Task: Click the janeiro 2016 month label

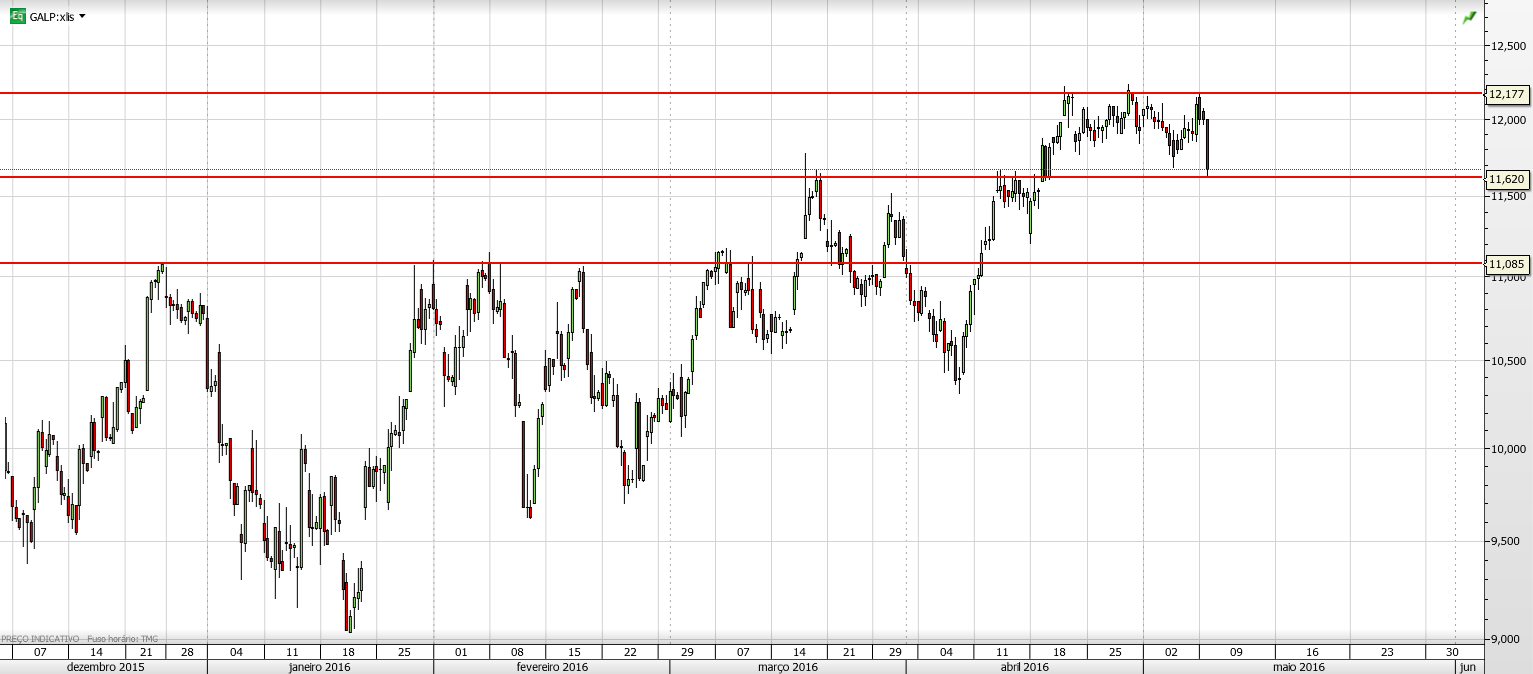Action: point(319,666)
